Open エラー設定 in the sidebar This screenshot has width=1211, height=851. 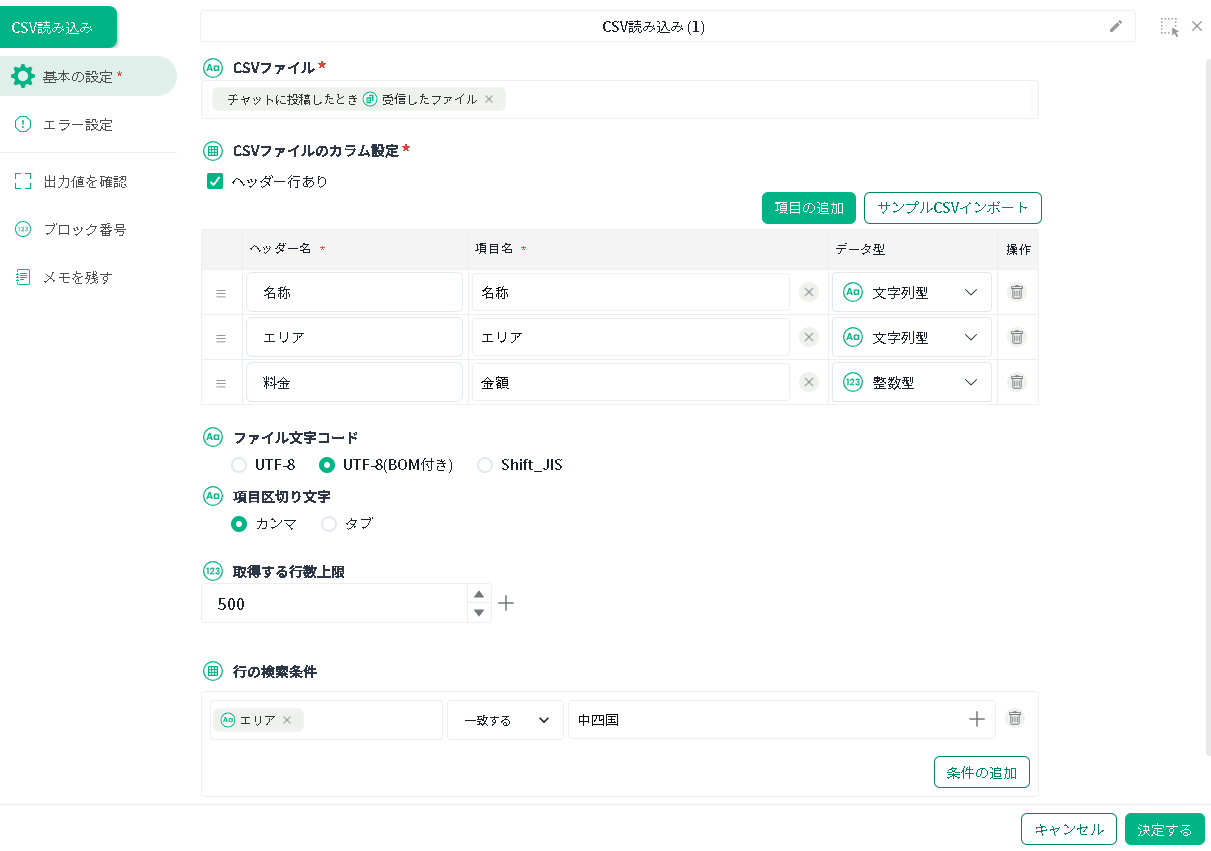pos(78,125)
